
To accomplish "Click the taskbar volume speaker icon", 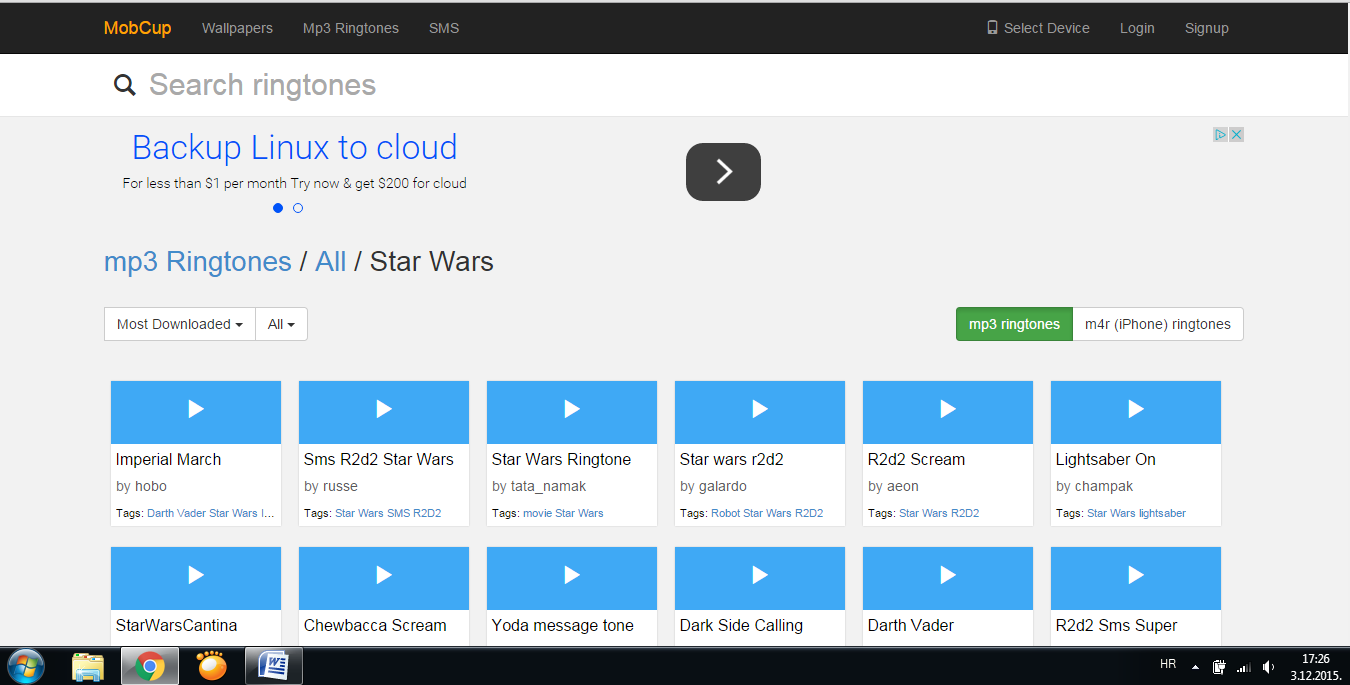I will [x=1268, y=667].
